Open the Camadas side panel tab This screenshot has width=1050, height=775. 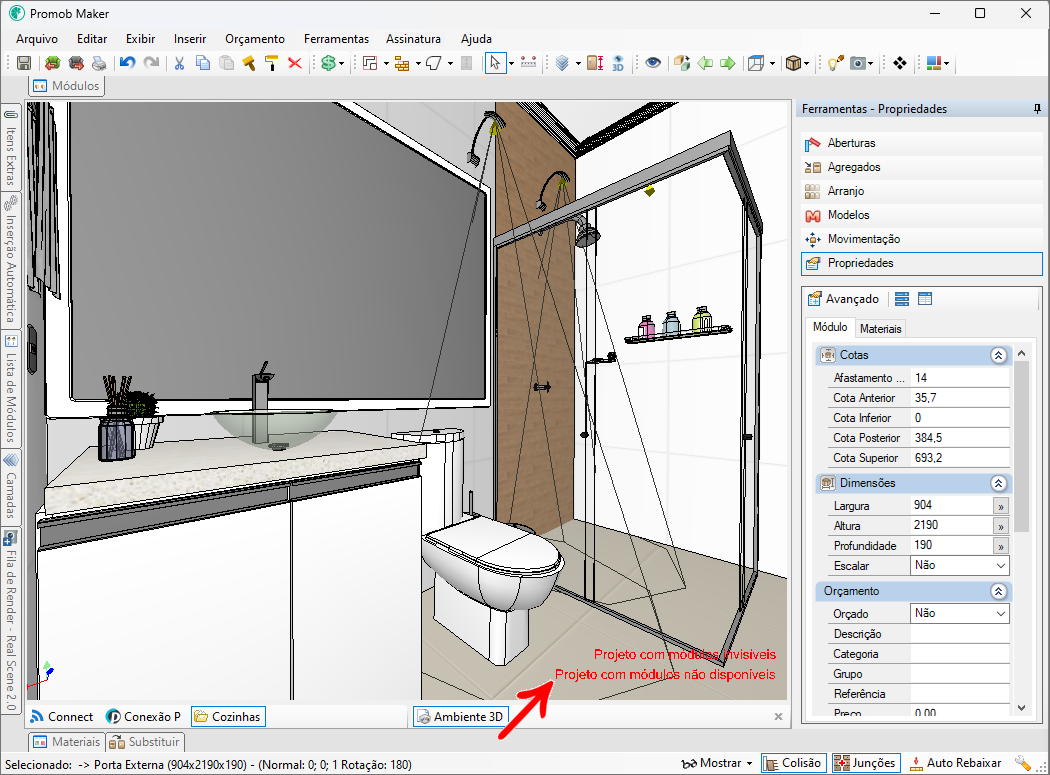pos(11,487)
